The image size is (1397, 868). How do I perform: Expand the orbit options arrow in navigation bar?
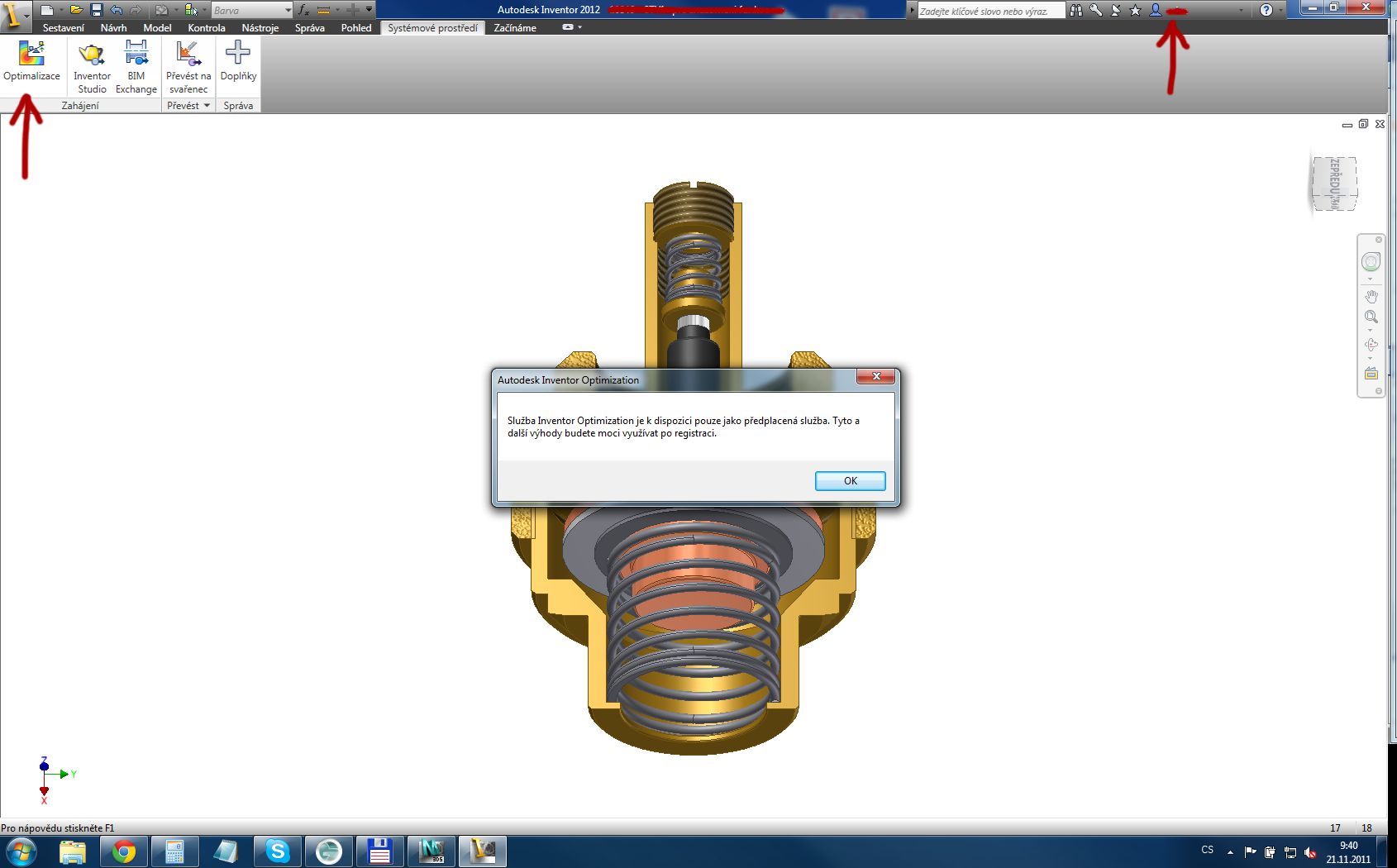click(1371, 358)
